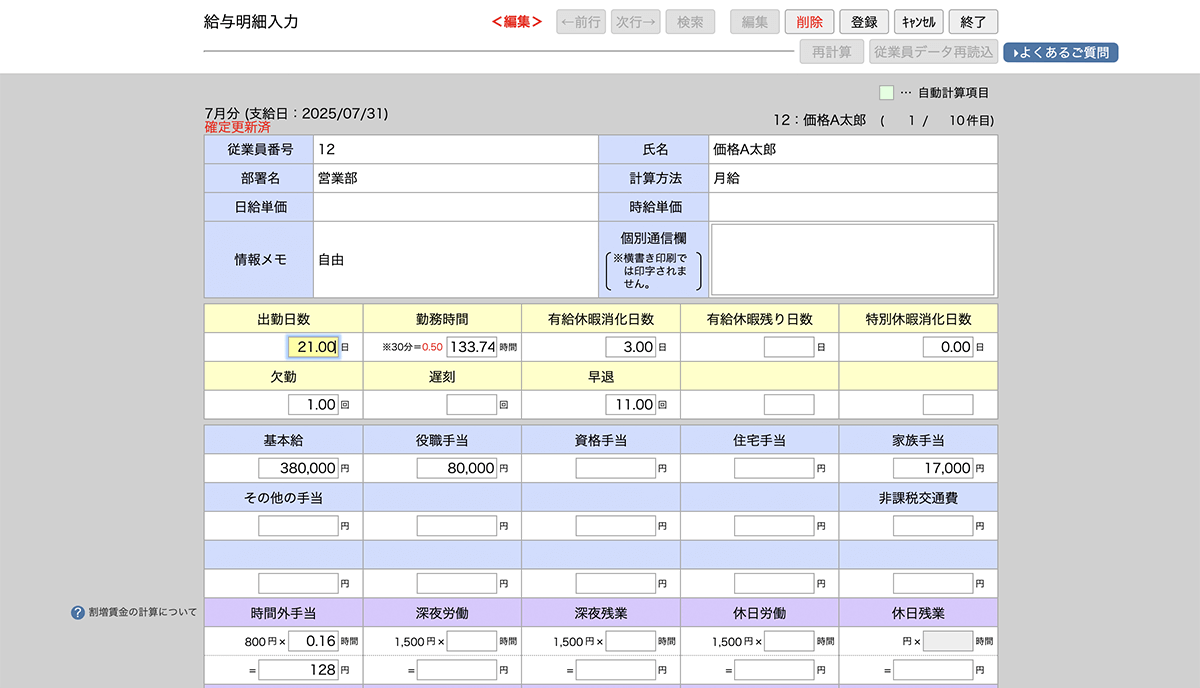Click the 従業員データ再読込 button
The width and height of the screenshot is (1200, 688).
tap(933, 52)
